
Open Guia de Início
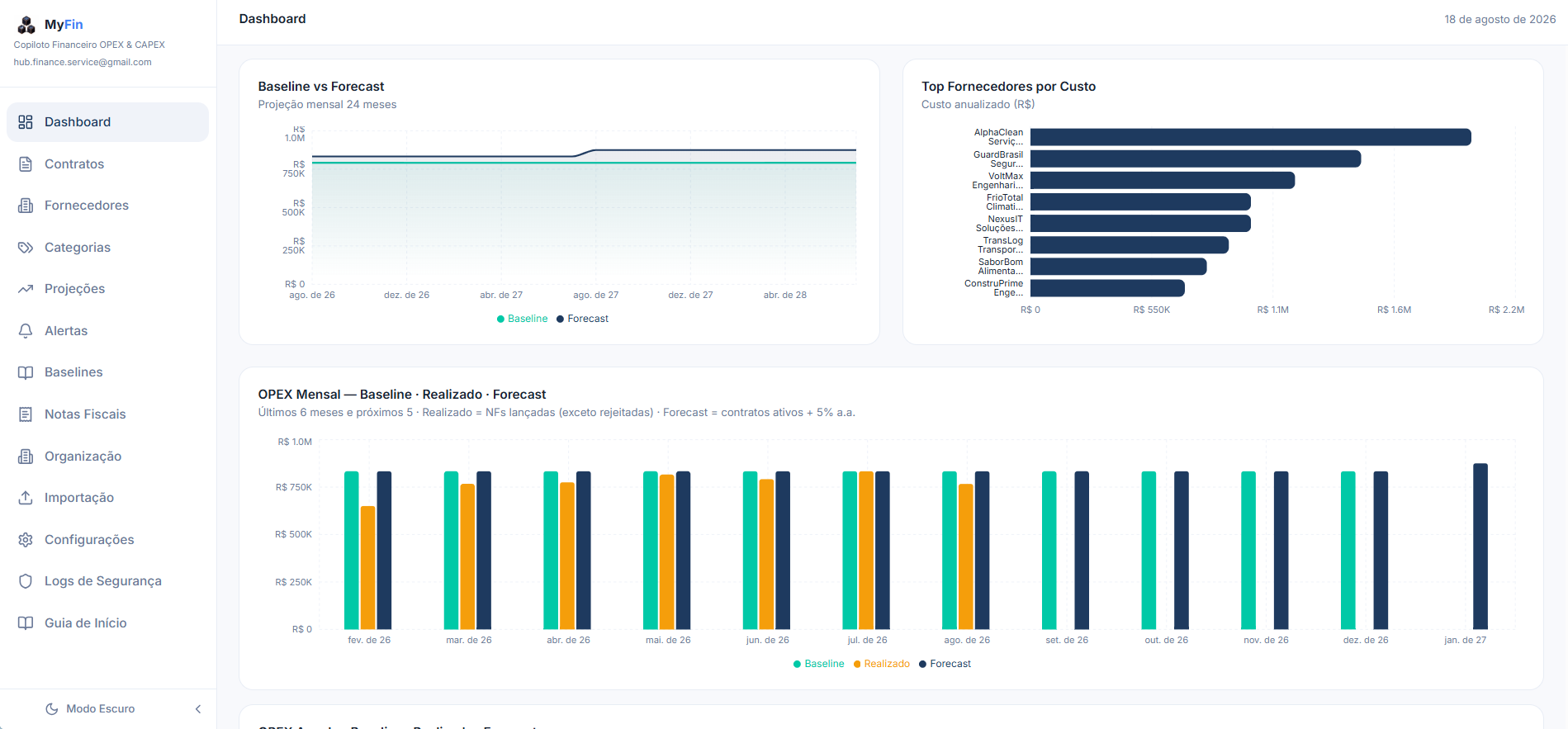tap(107, 623)
